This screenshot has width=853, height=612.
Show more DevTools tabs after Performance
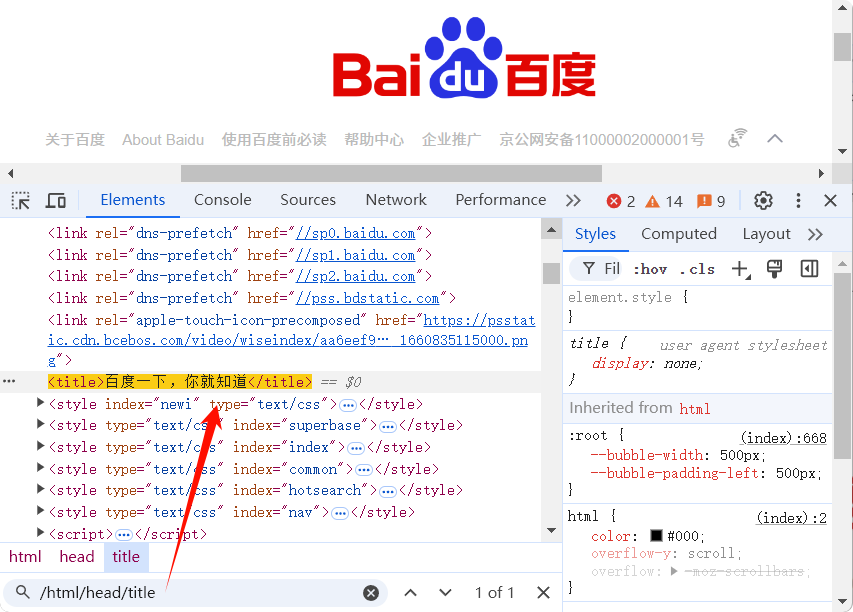[x=573, y=201]
